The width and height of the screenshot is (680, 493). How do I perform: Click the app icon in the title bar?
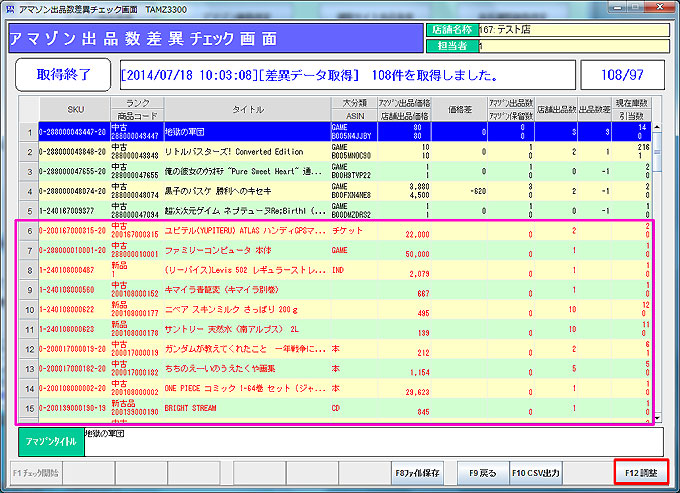[10, 8]
